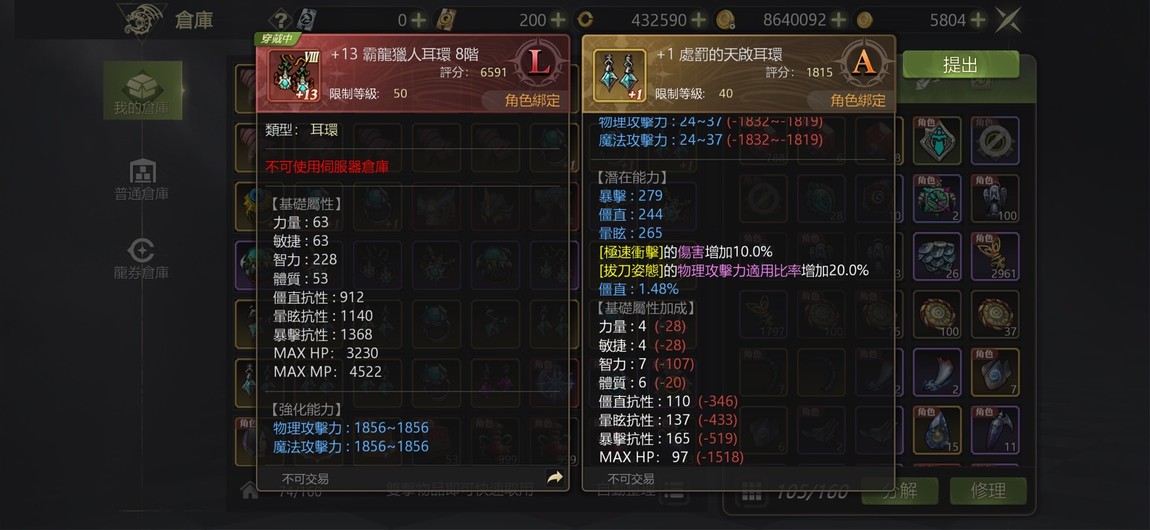Image resolution: width=1150 pixels, height=530 pixels.
Task: Tap the plus next to 200 tickets
Action: tap(558, 20)
